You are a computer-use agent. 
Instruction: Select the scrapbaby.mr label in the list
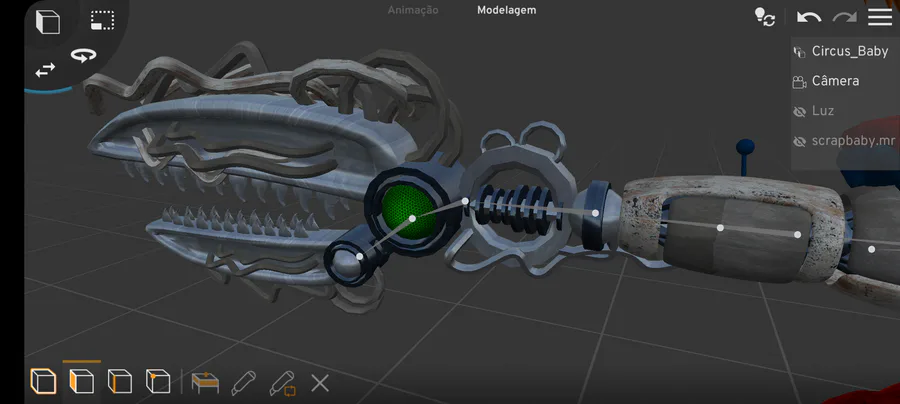(x=853, y=141)
